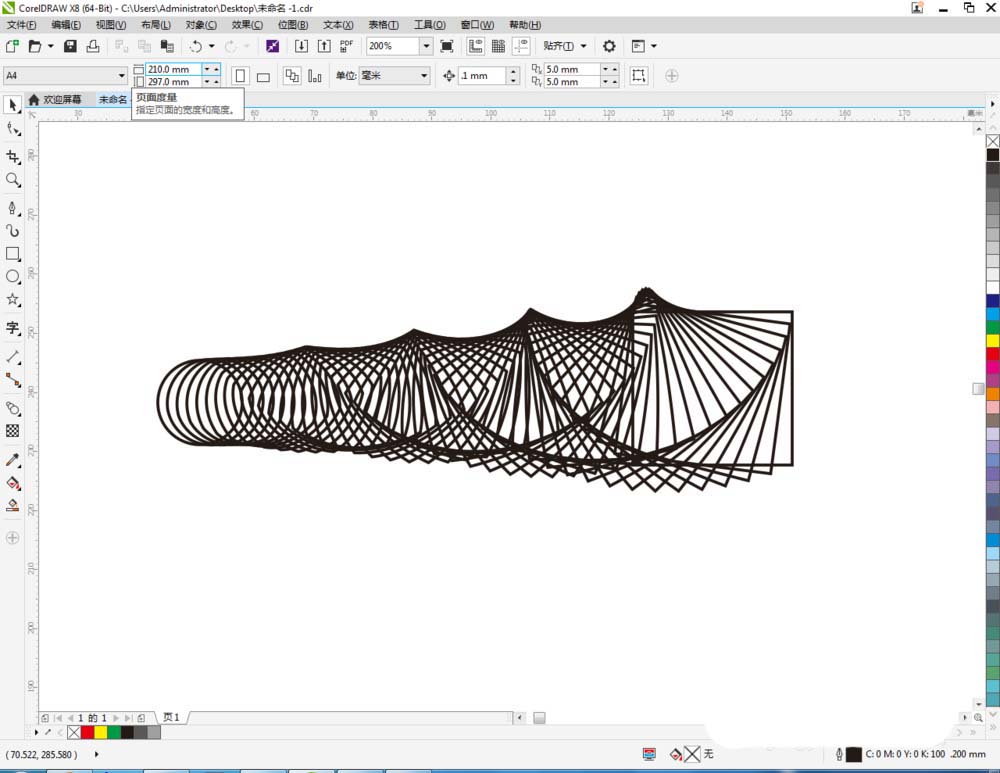Image resolution: width=1000 pixels, height=773 pixels.
Task: Click the red swatch in document palette
Action: tap(87, 732)
